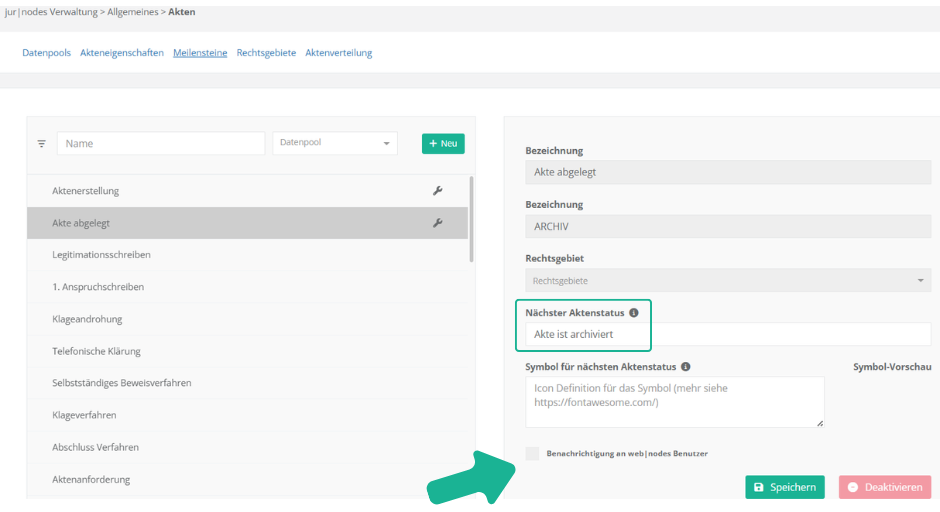Open the Datenpool dropdown filter

(x=334, y=144)
